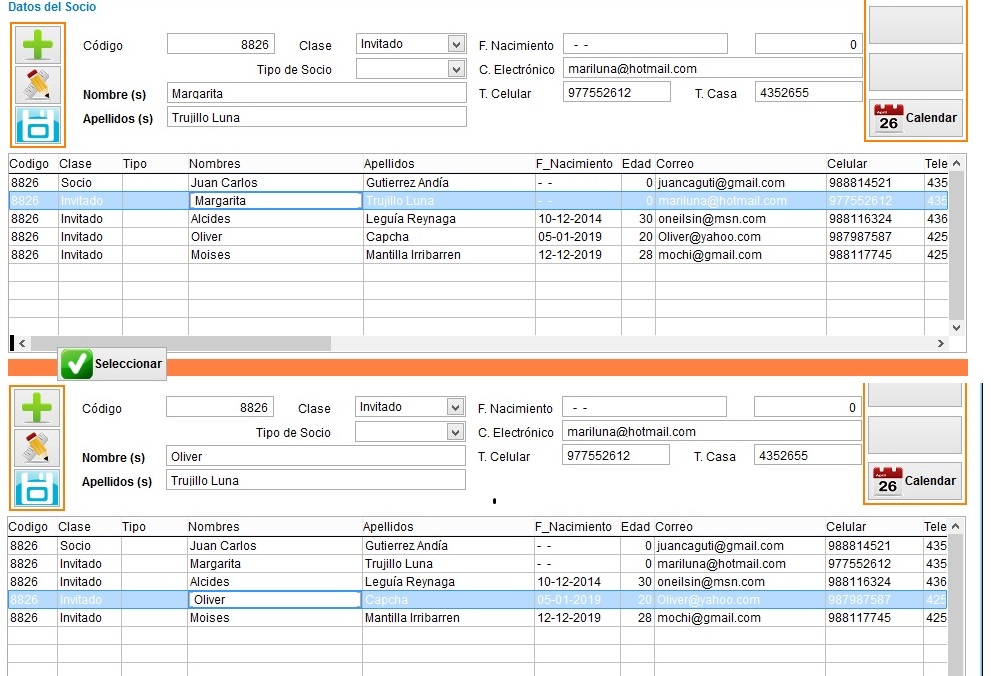Click the green plus add icon in lower form

tap(37, 407)
